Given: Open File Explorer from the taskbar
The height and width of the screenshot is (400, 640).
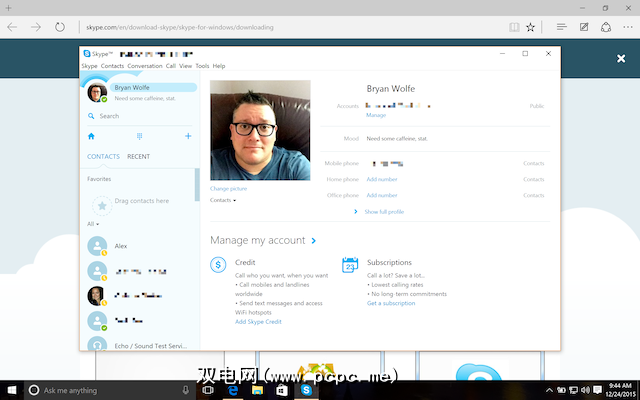Looking at the screenshot, I should pyautogui.click(x=257, y=390).
